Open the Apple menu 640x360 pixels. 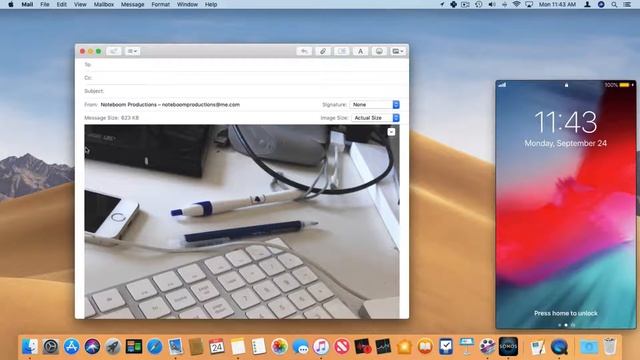pyautogui.click(x=11, y=4)
